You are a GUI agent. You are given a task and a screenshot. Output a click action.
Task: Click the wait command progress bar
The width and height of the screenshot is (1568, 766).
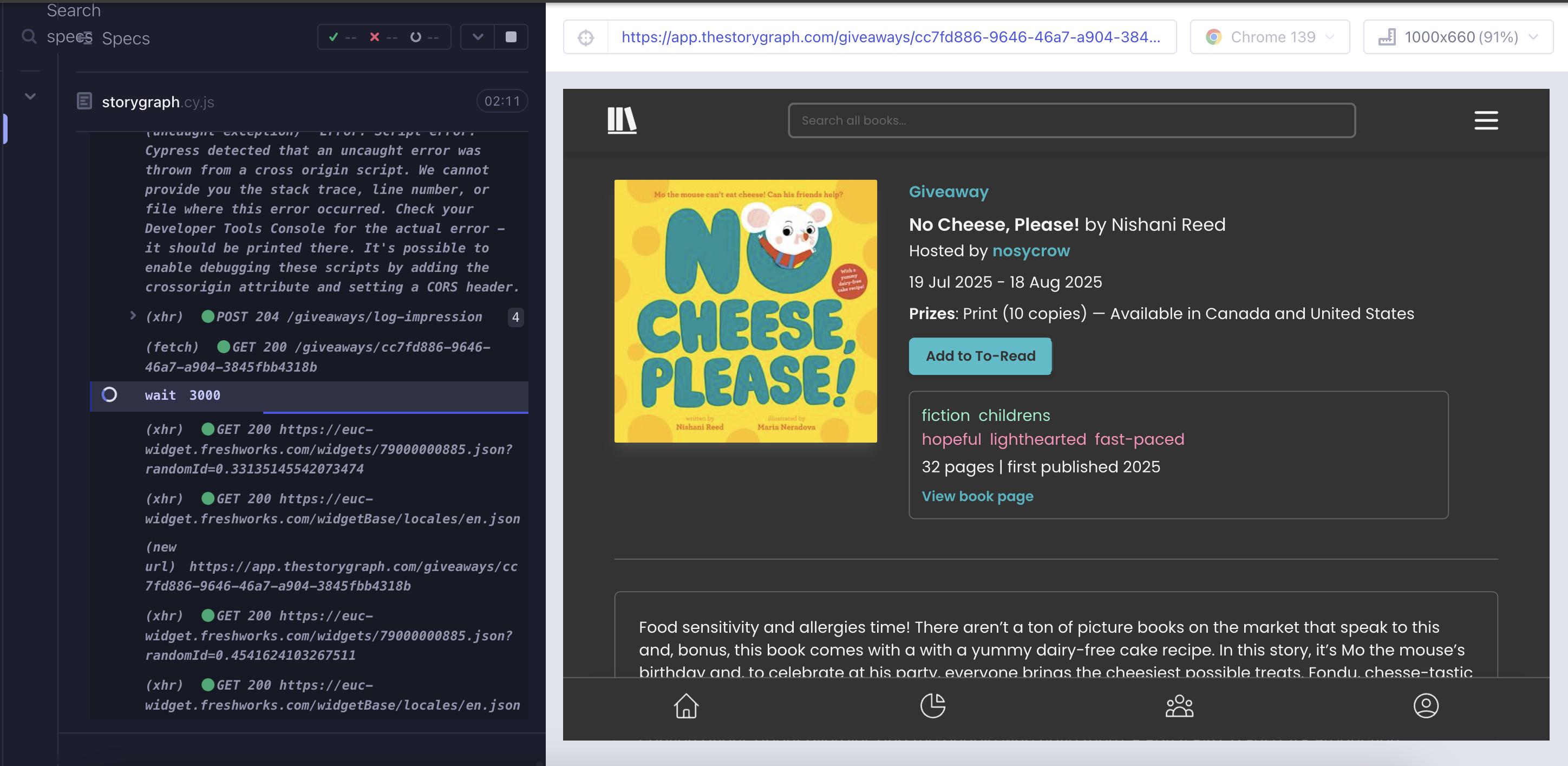pyautogui.click(x=396, y=412)
